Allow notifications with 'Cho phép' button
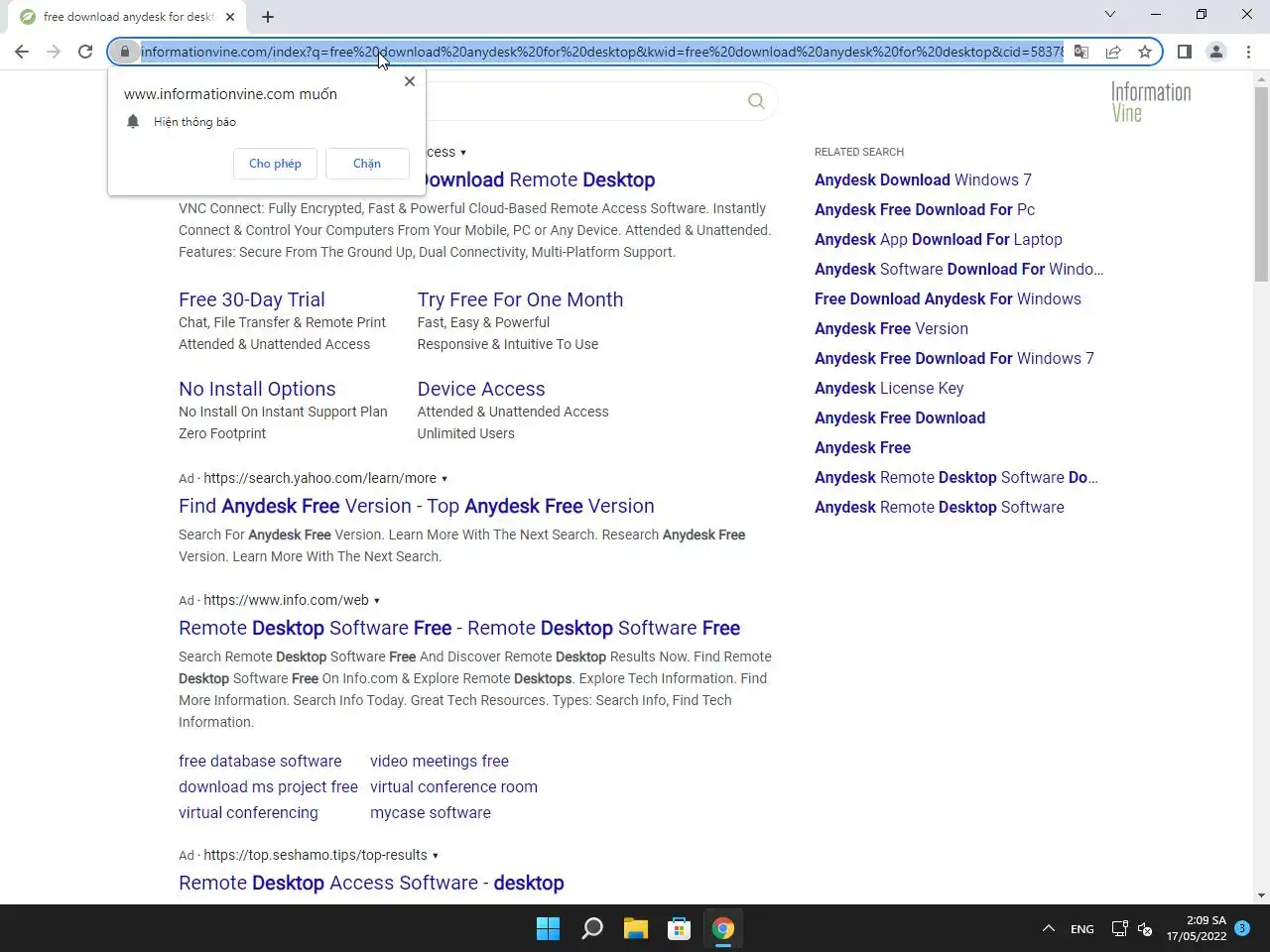1270x952 pixels. pos(275,164)
